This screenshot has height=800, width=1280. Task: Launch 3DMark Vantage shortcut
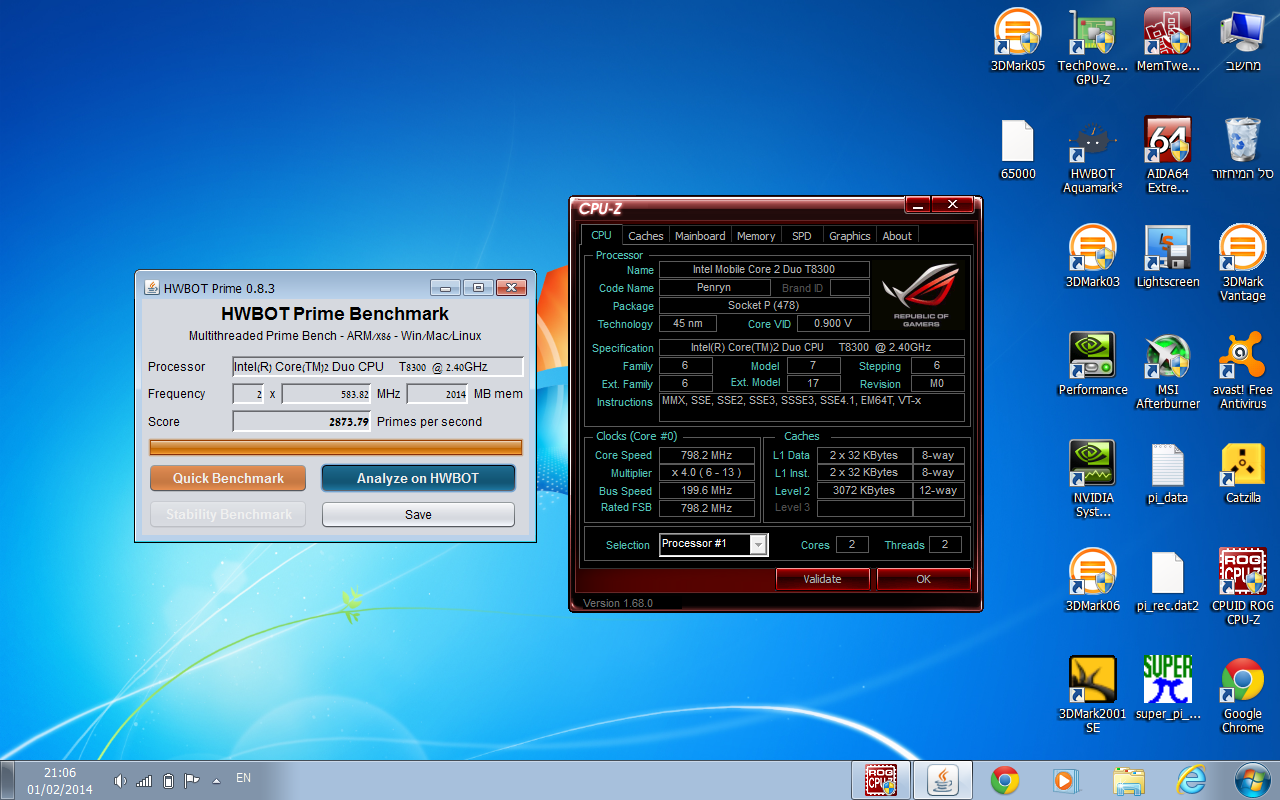pos(1242,262)
